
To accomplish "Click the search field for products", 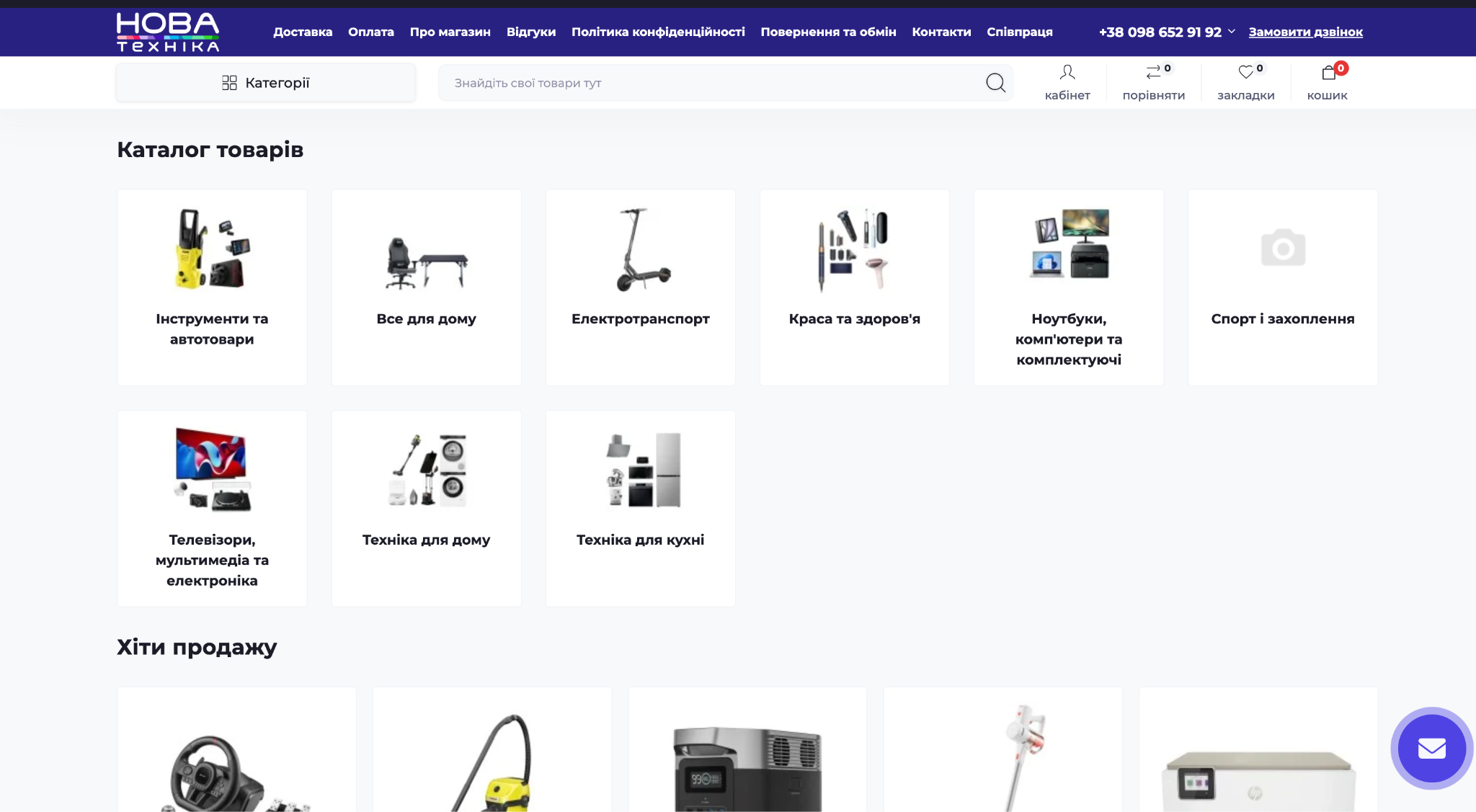I will [x=713, y=83].
